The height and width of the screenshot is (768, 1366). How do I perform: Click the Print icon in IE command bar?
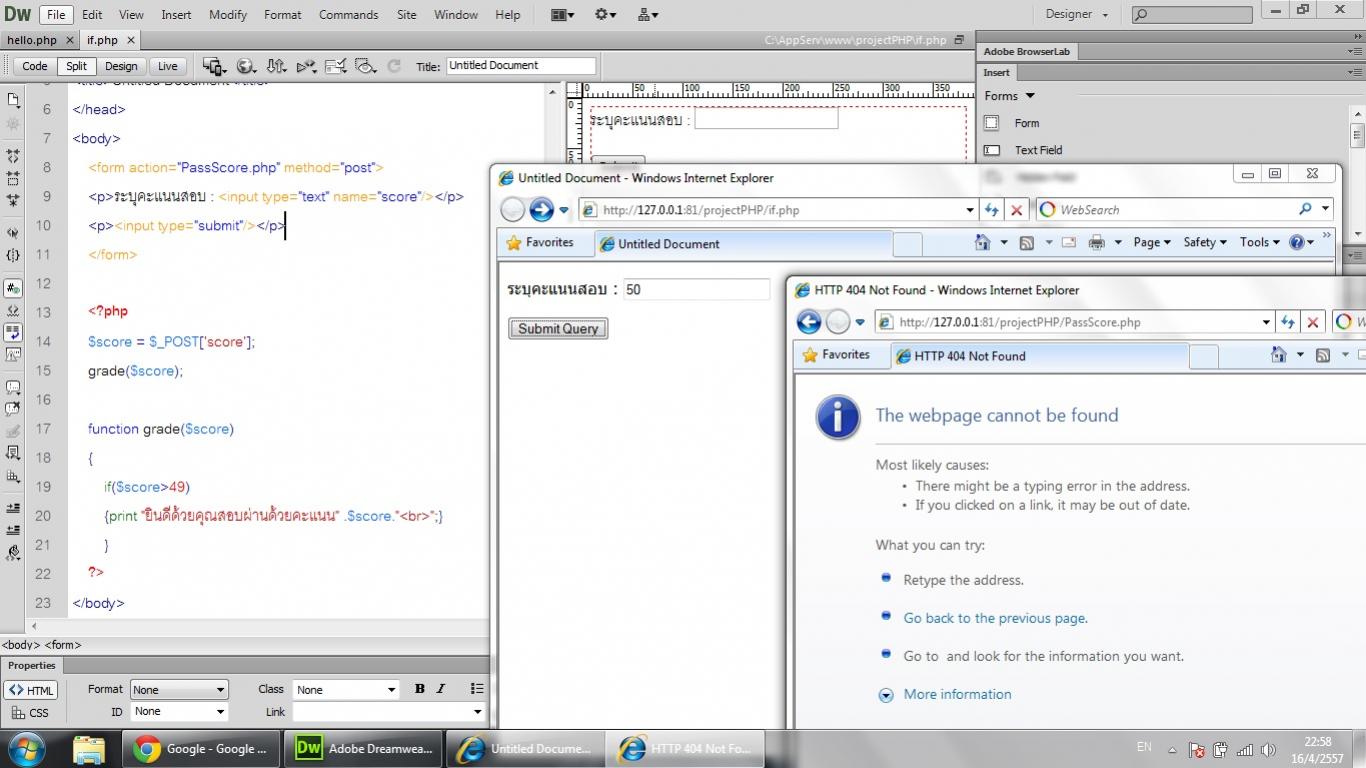[x=1096, y=242]
